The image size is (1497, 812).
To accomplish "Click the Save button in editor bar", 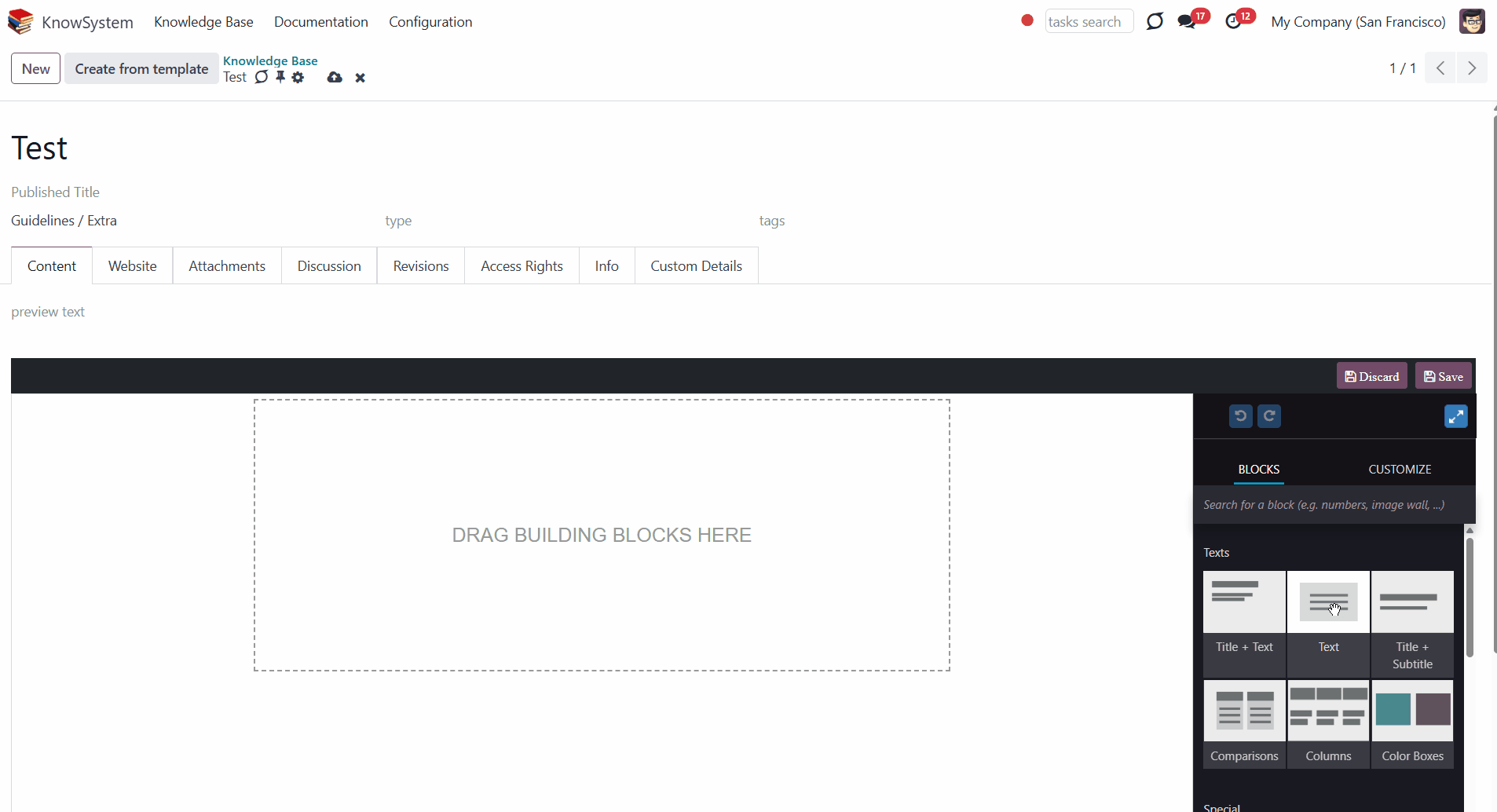I will (x=1444, y=376).
